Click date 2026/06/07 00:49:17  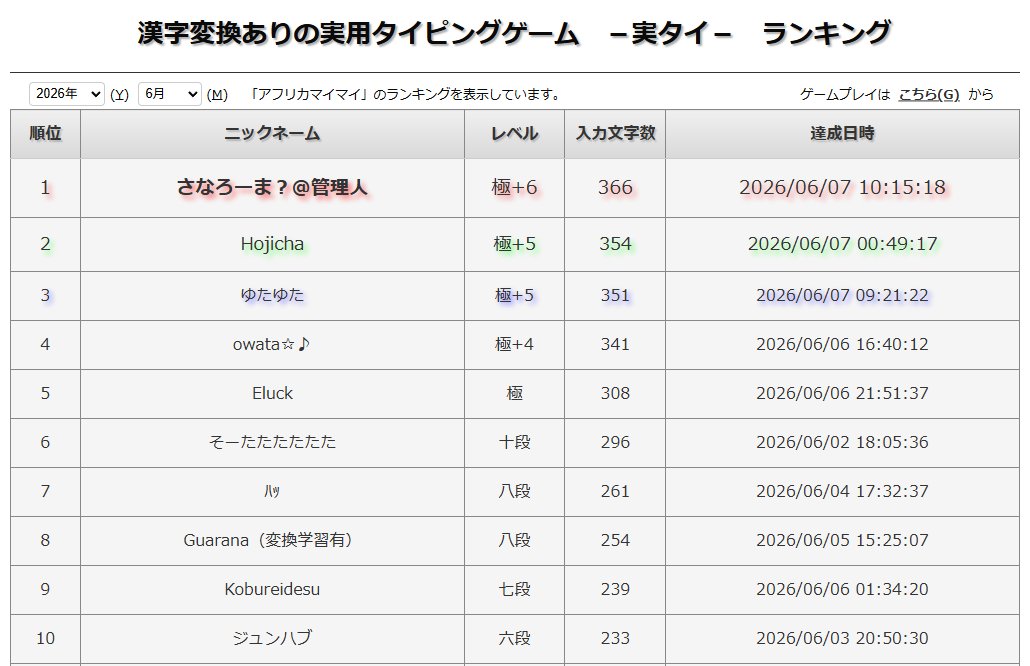842,244
